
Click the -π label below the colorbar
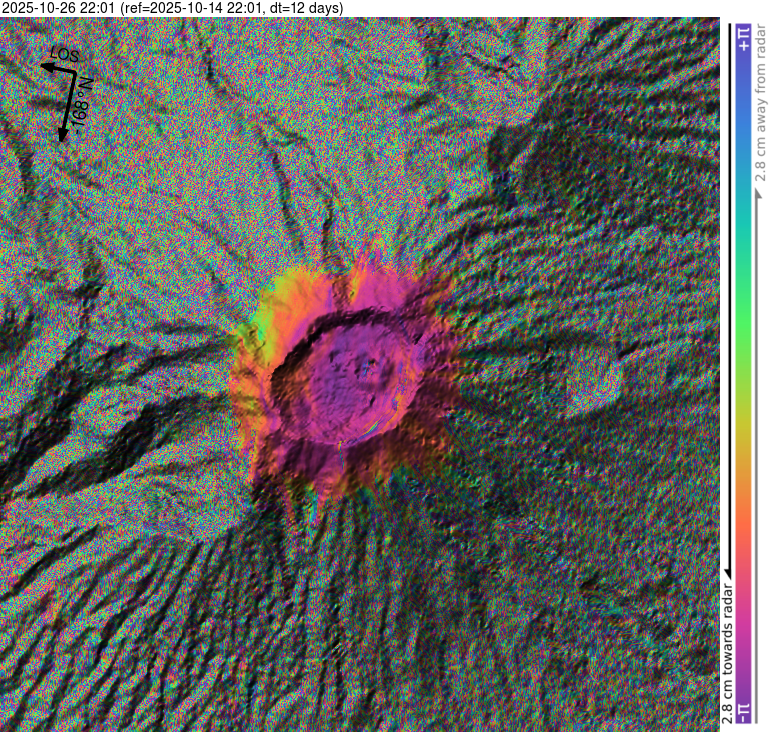point(741,712)
